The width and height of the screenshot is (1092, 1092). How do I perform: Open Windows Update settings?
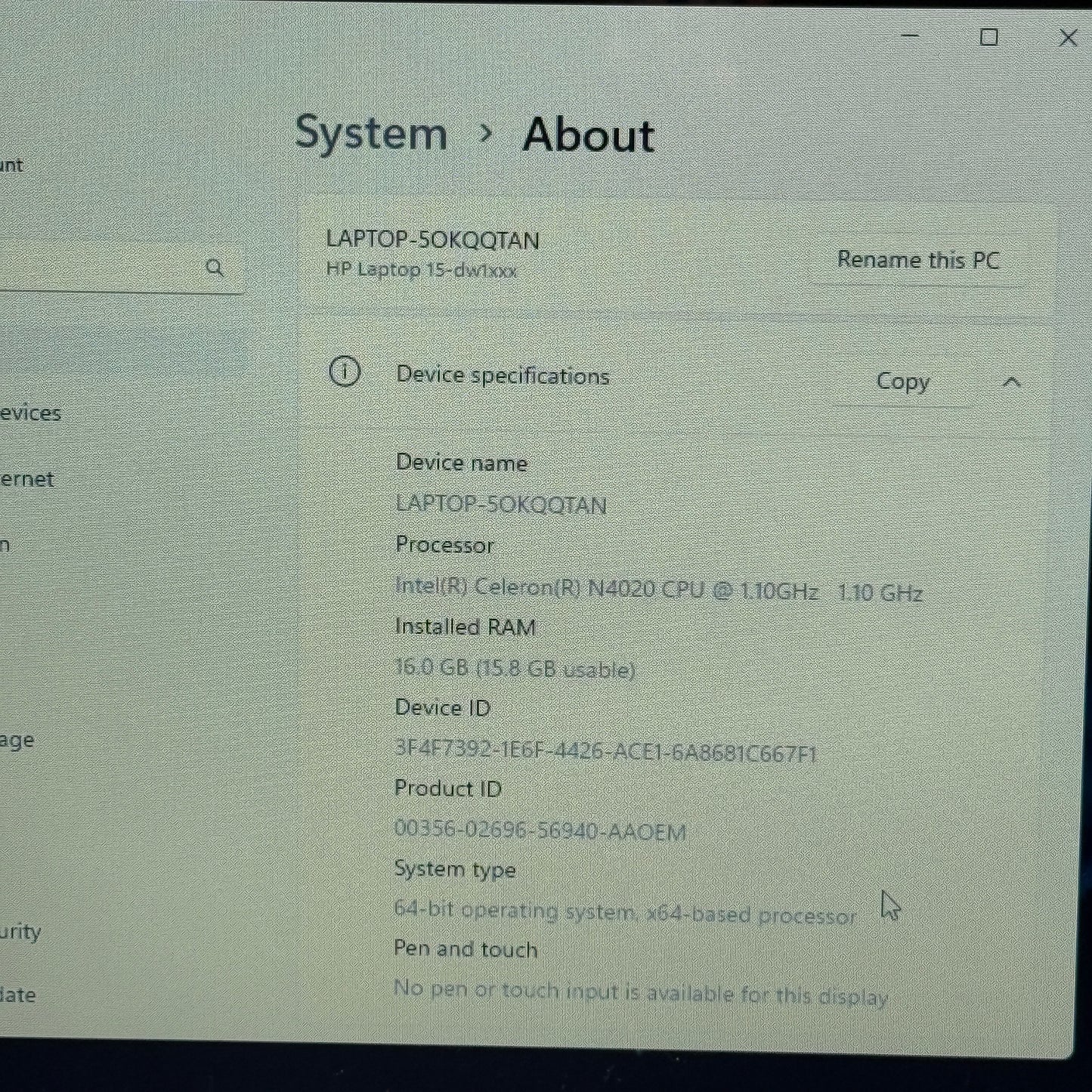[19, 995]
